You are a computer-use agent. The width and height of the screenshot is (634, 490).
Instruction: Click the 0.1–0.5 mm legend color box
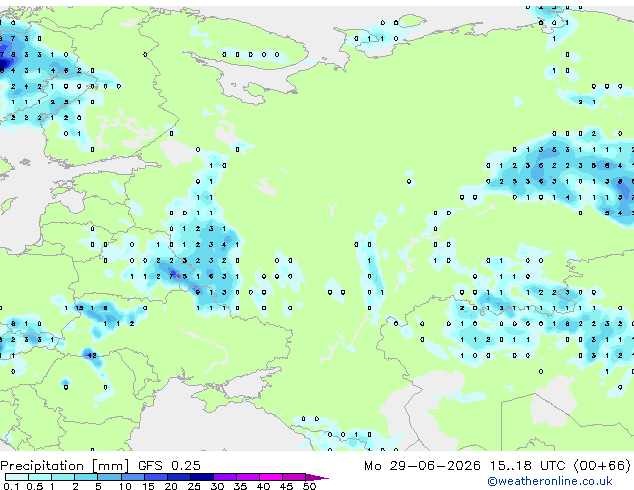[x=17, y=477]
